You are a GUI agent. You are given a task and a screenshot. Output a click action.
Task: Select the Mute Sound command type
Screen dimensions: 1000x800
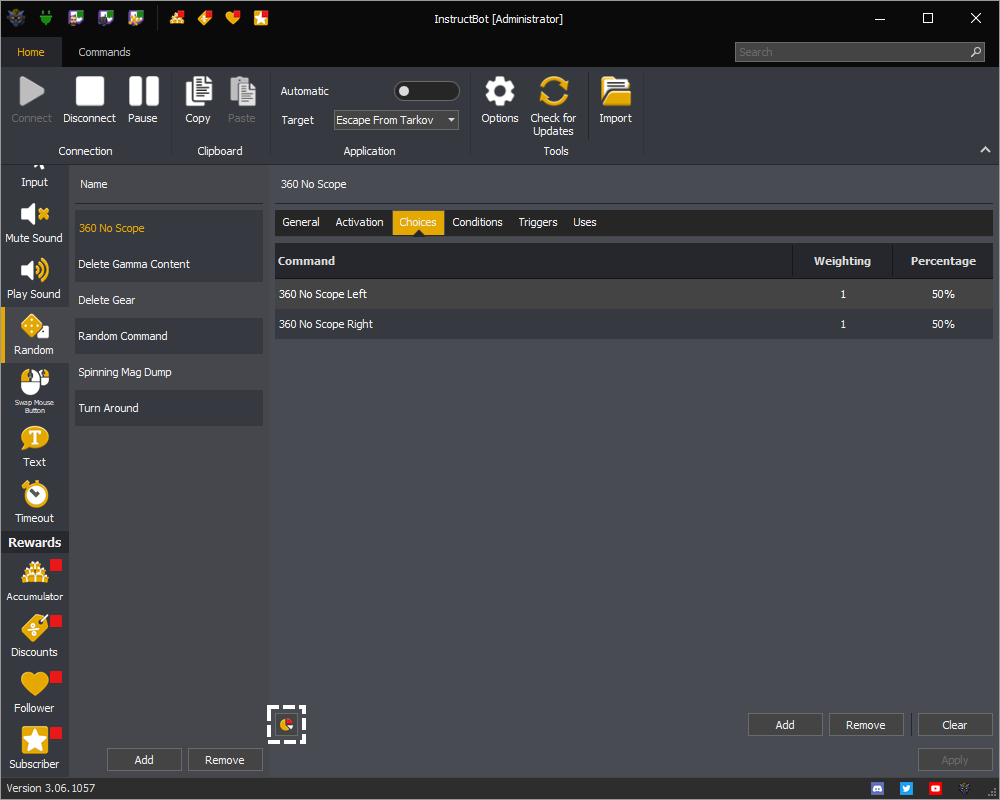click(x=34, y=223)
